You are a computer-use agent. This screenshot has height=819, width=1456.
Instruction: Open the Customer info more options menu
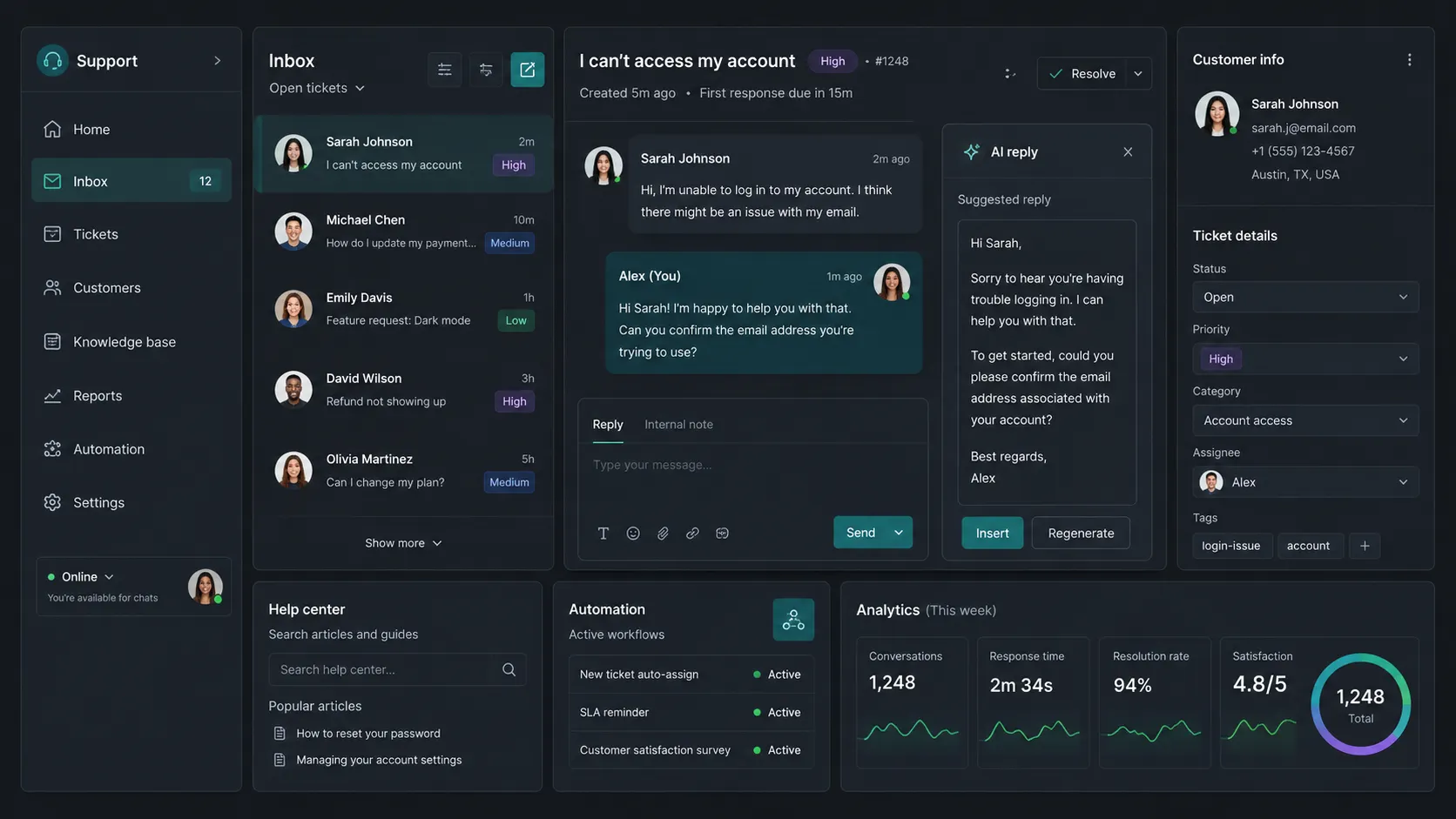pos(1409,60)
